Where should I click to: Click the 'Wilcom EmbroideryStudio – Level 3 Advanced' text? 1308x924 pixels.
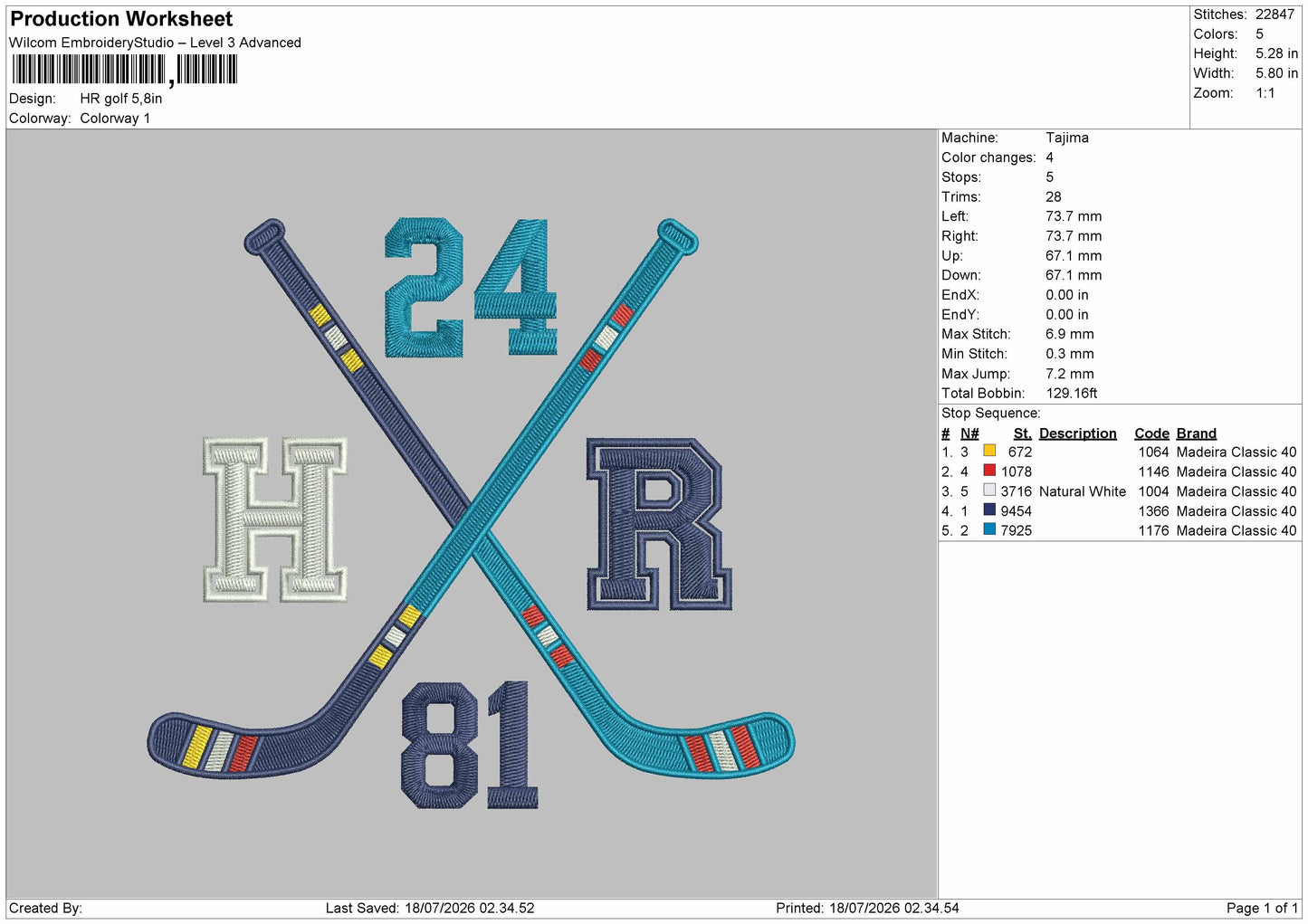155,43
